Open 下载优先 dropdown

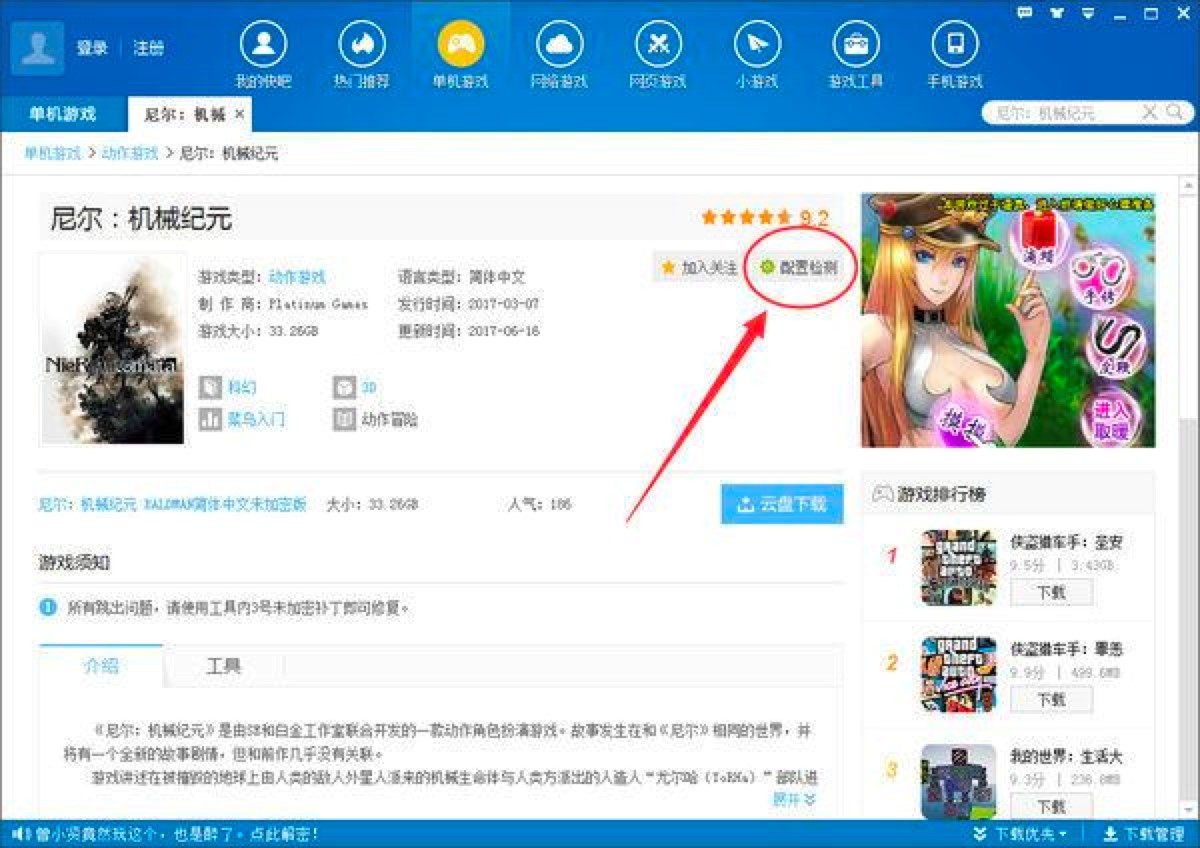coord(1020,833)
